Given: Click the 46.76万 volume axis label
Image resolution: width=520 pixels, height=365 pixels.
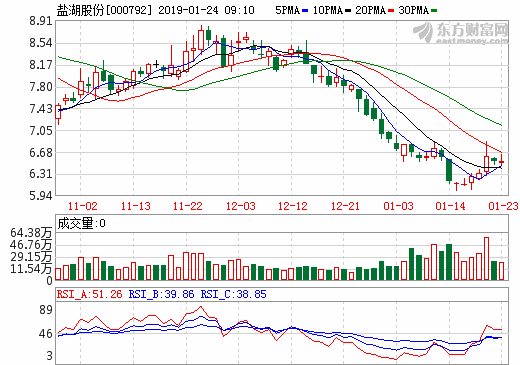Looking at the screenshot, I should coord(31,245).
